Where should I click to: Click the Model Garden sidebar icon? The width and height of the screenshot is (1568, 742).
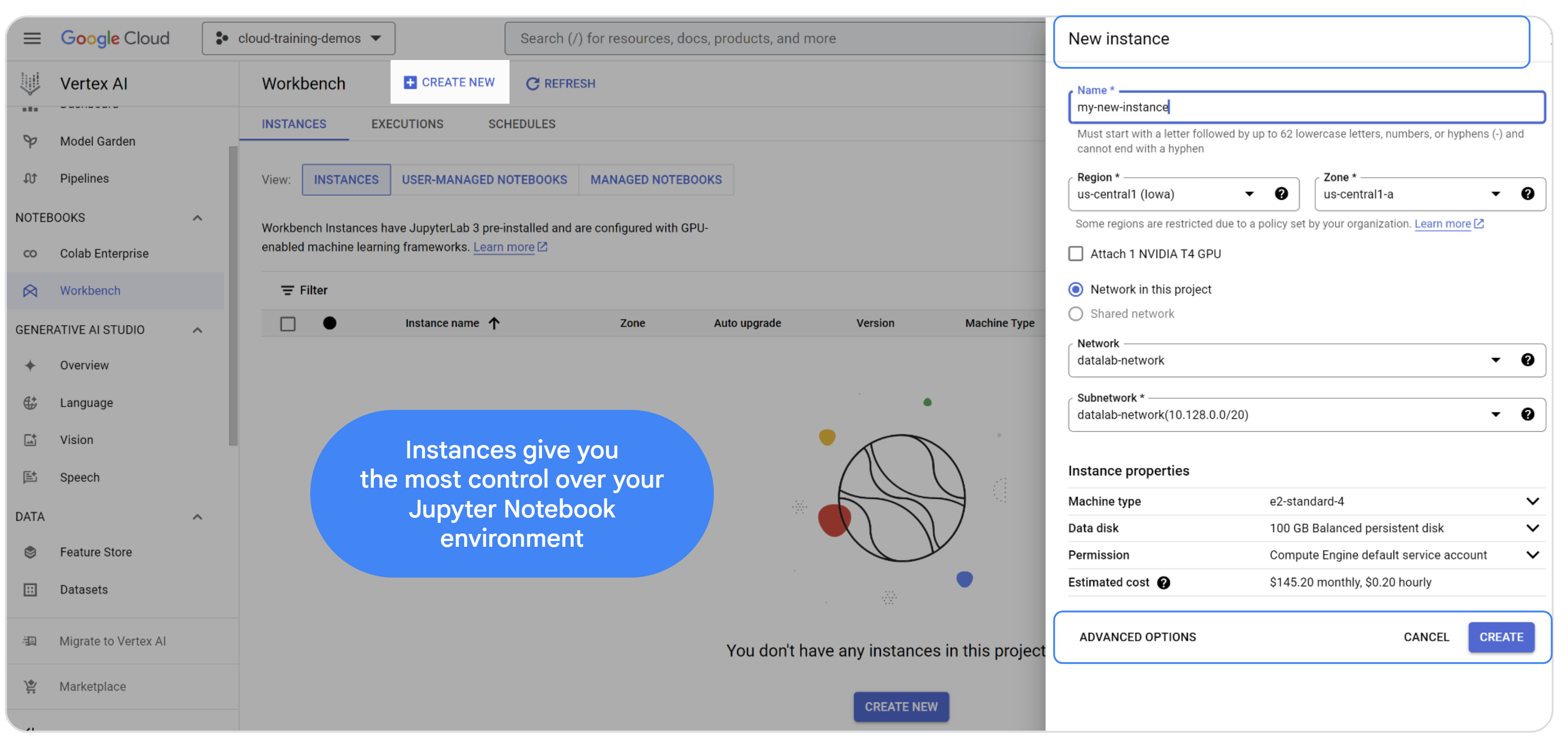click(30, 141)
